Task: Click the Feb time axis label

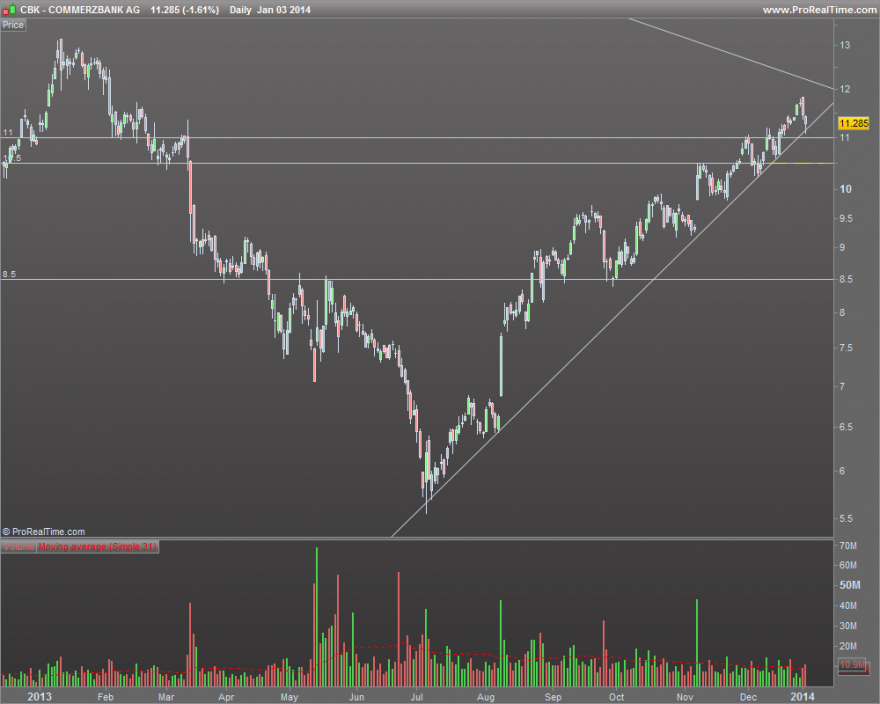Action: click(105, 697)
